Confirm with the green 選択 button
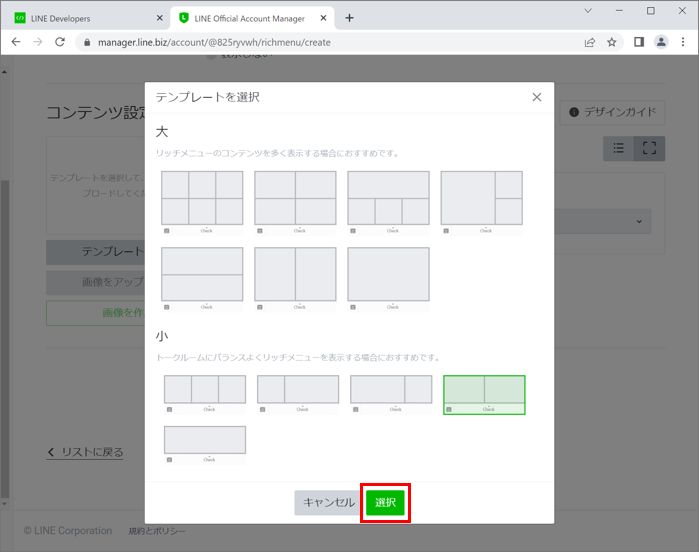 pyautogui.click(x=385, y=503)
